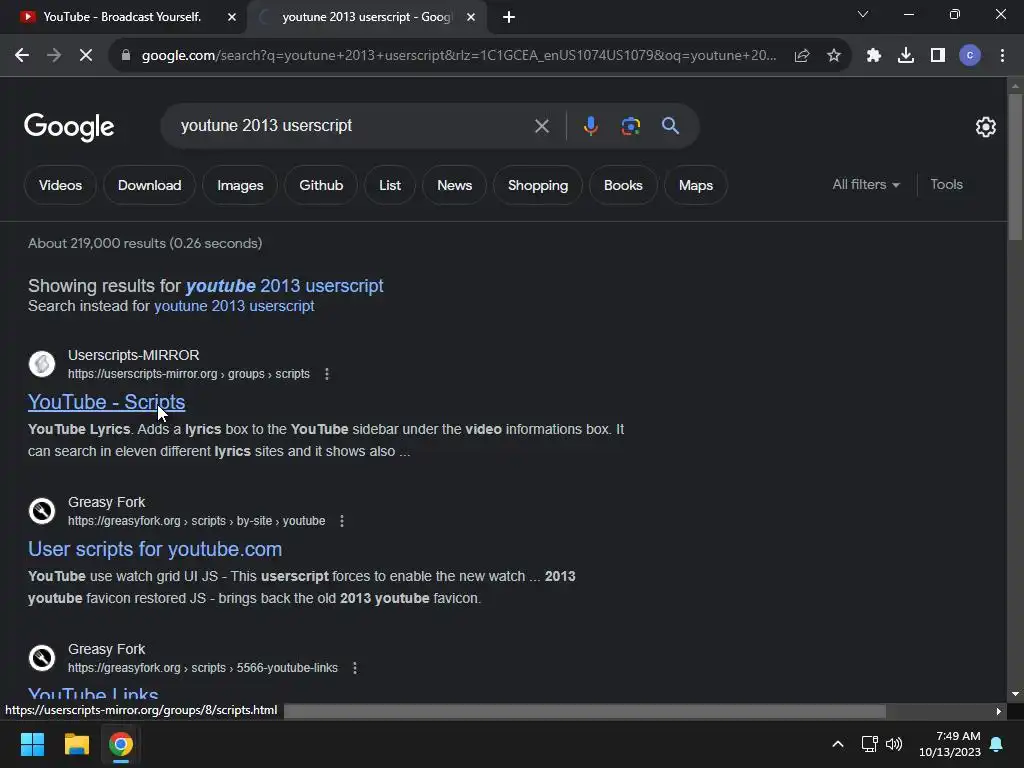Search instead for youtune 2013 userscript
The image size is (1024, 768).
pos(234,306)
